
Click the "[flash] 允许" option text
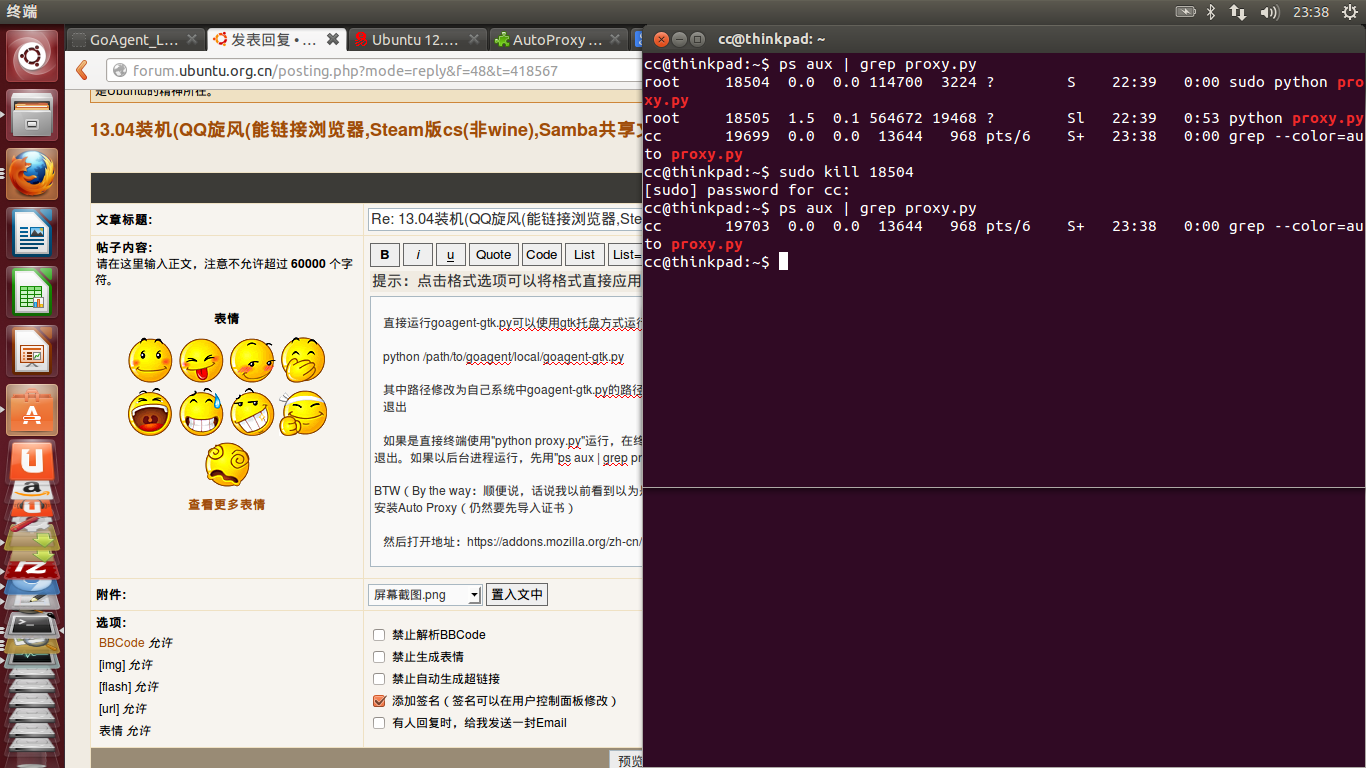[x=129, y=687]
